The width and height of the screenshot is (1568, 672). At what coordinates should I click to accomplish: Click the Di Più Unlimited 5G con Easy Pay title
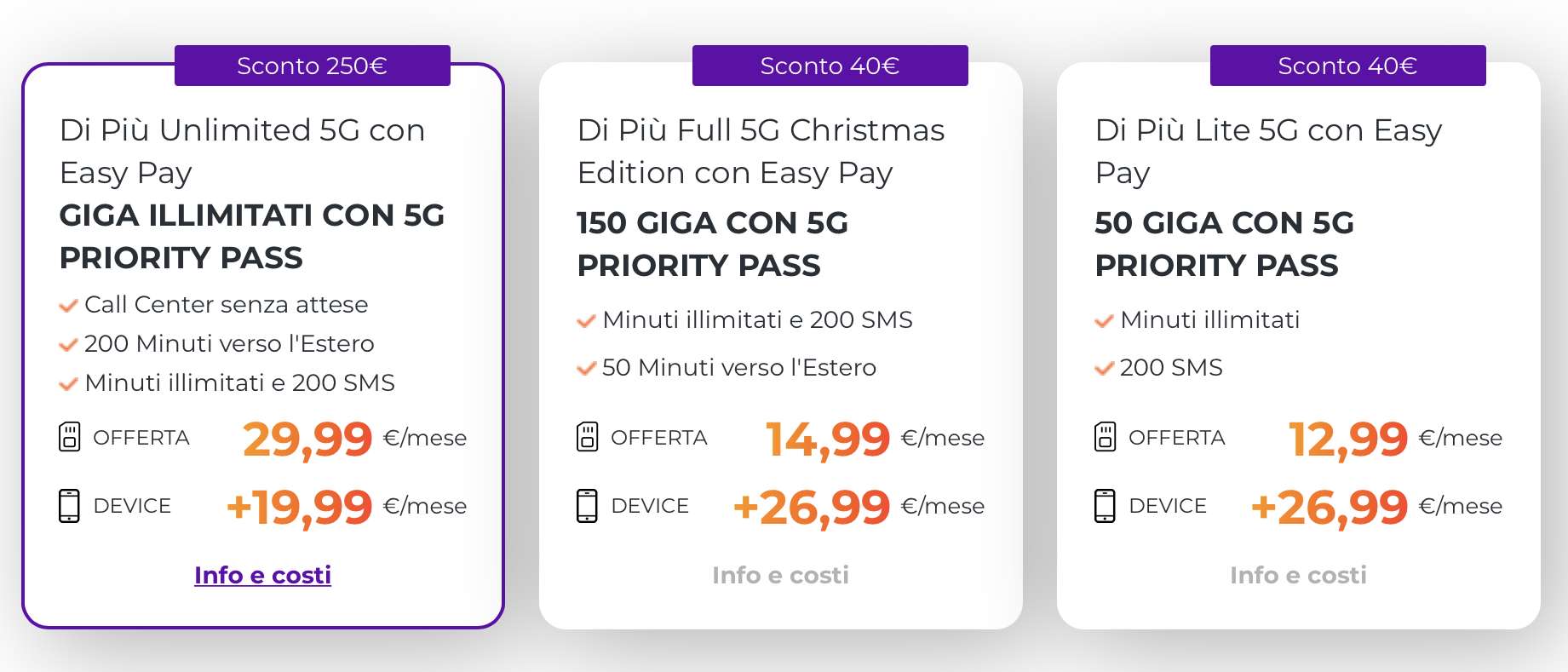click(x=242, y=152)
